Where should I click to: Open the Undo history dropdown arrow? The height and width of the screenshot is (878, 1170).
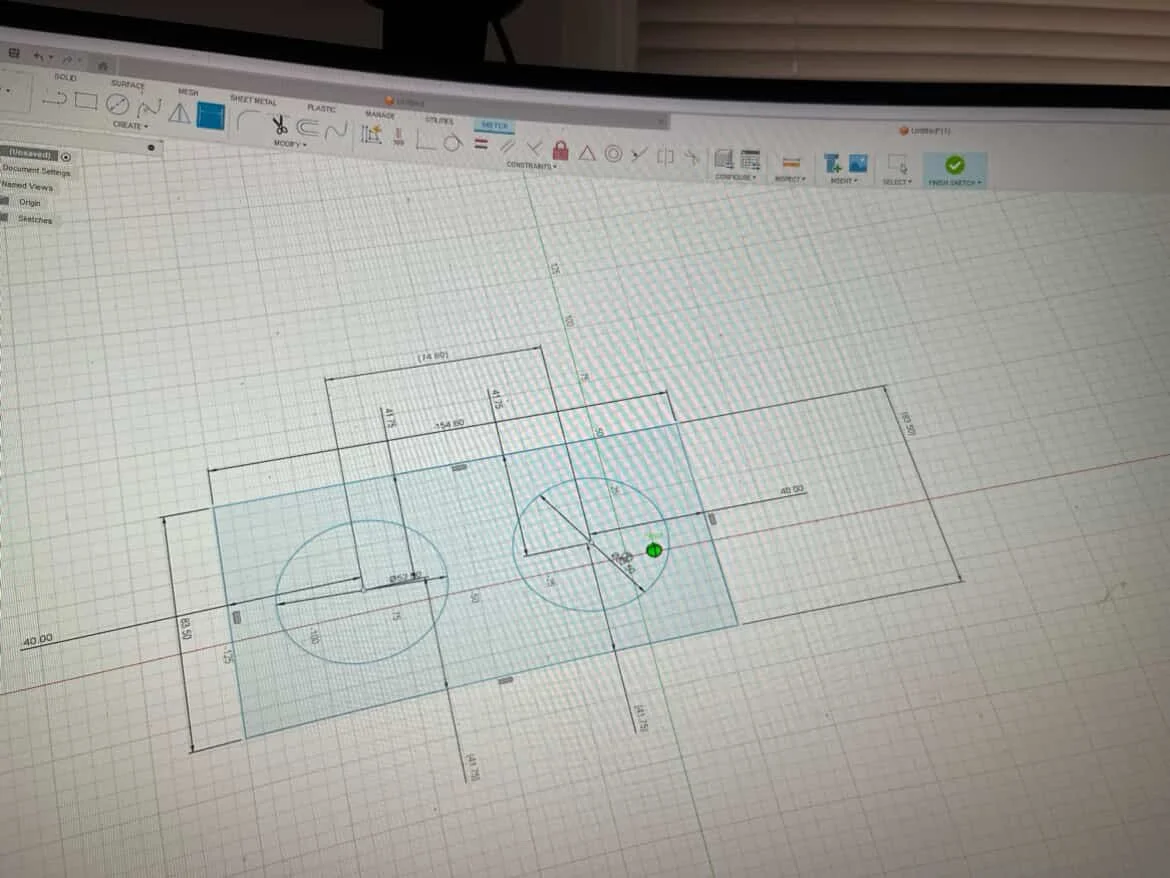click(51, 57)
